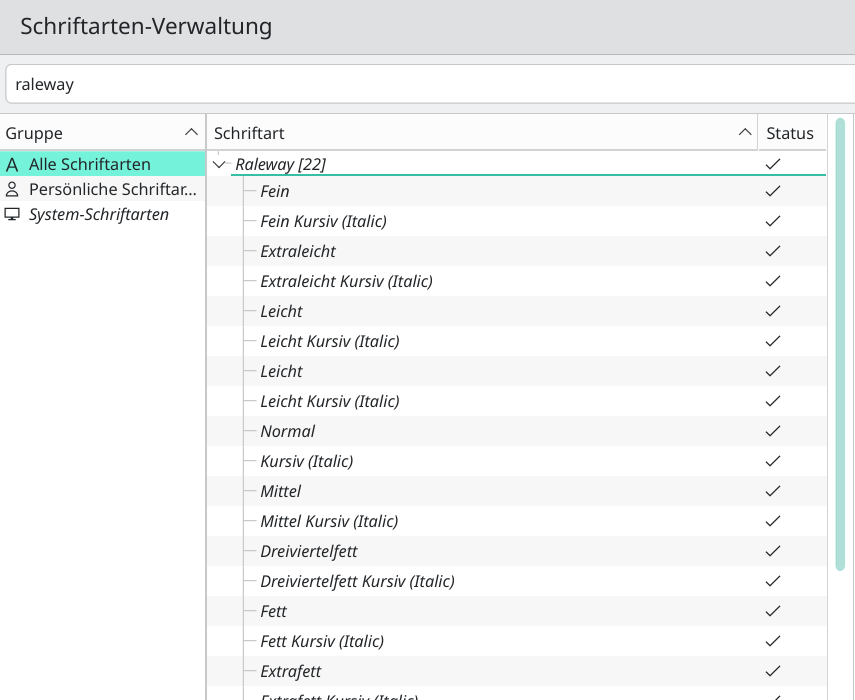855x700 pixels.
Task: Click the Gruppe column header label
Action: pyautogui.click(x=34, y=134)
